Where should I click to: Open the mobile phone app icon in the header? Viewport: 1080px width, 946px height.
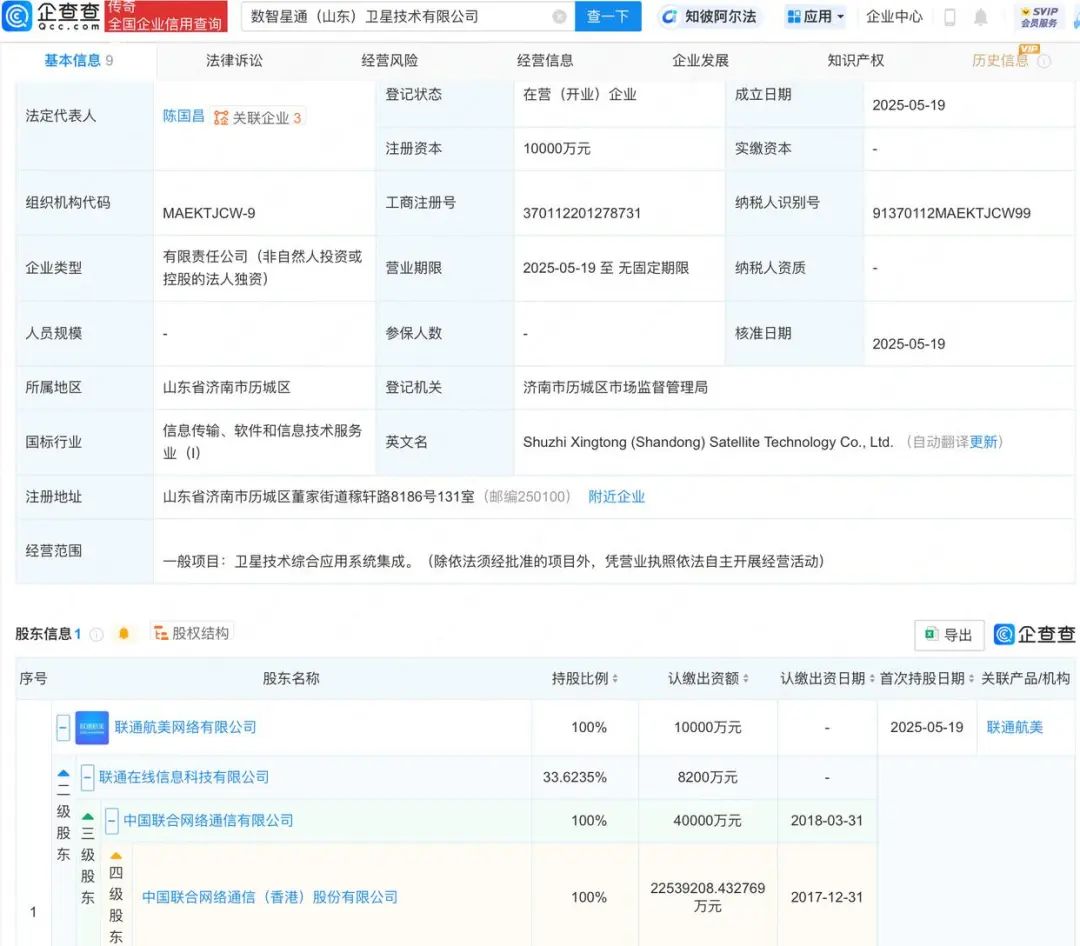[949, 17]
